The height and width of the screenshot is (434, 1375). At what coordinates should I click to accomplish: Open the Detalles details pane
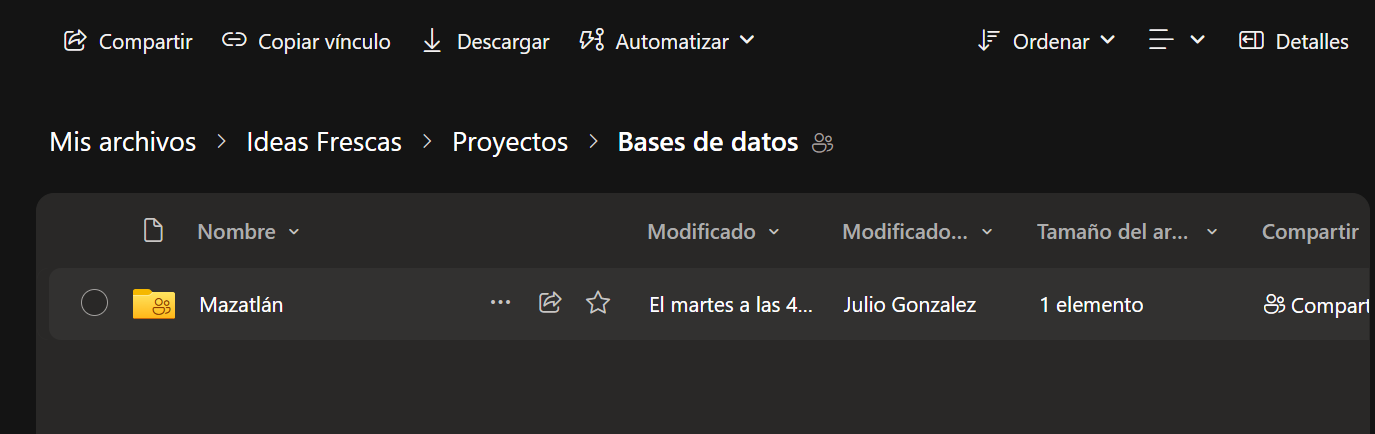point(1293,41)
